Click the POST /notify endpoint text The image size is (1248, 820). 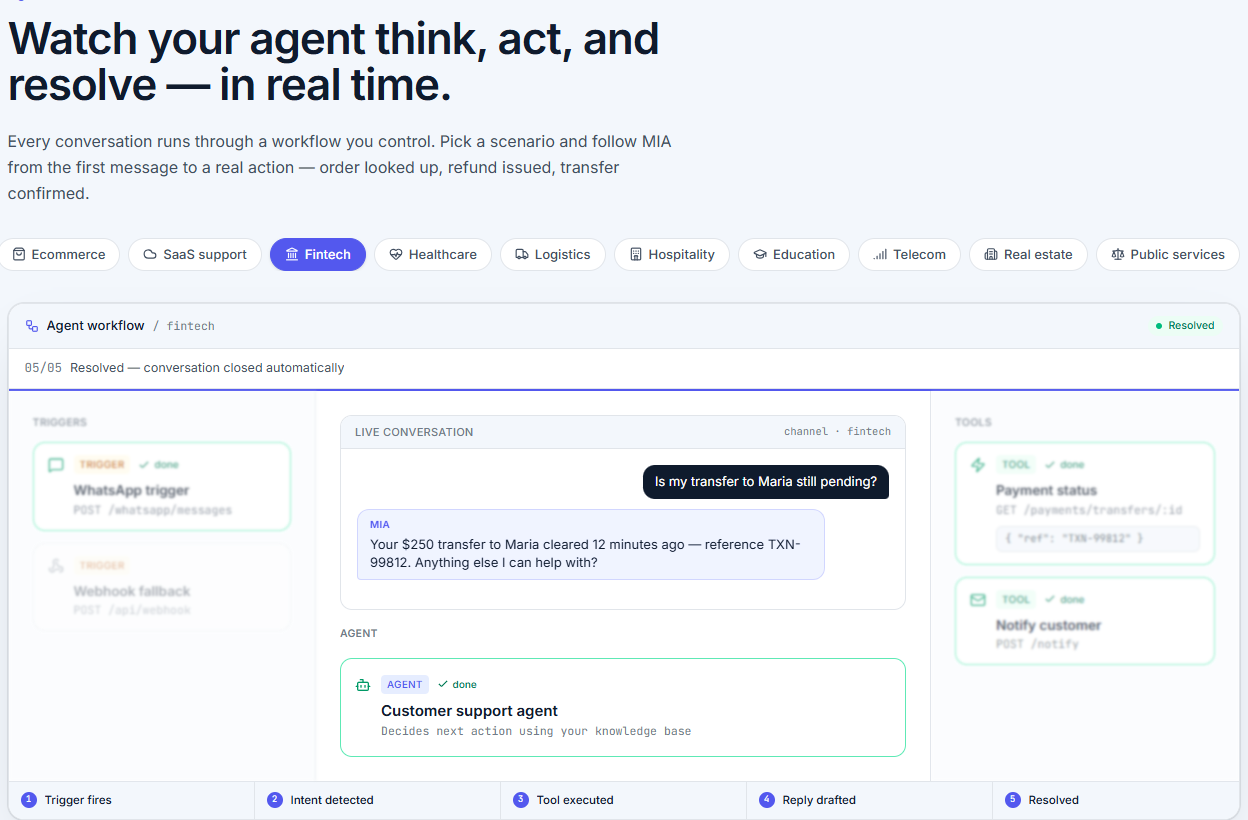click(x=1037, y=644)
